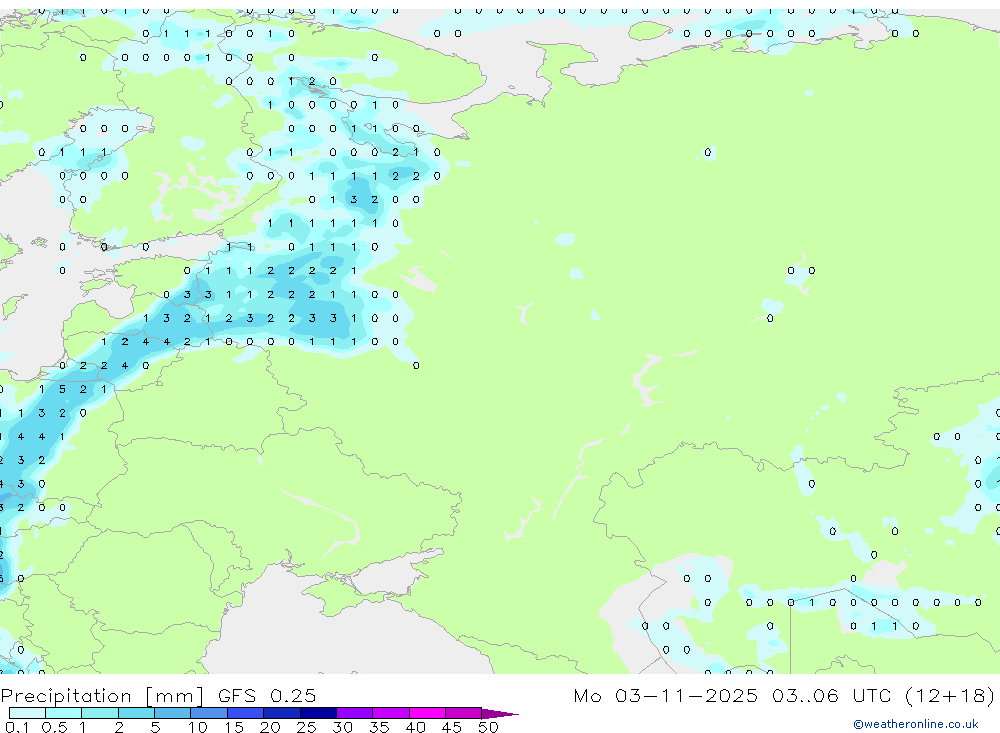Click value 5 in the '1 5 2 1' row
This screenshot has height=733, width=1000.
(62, 389)
